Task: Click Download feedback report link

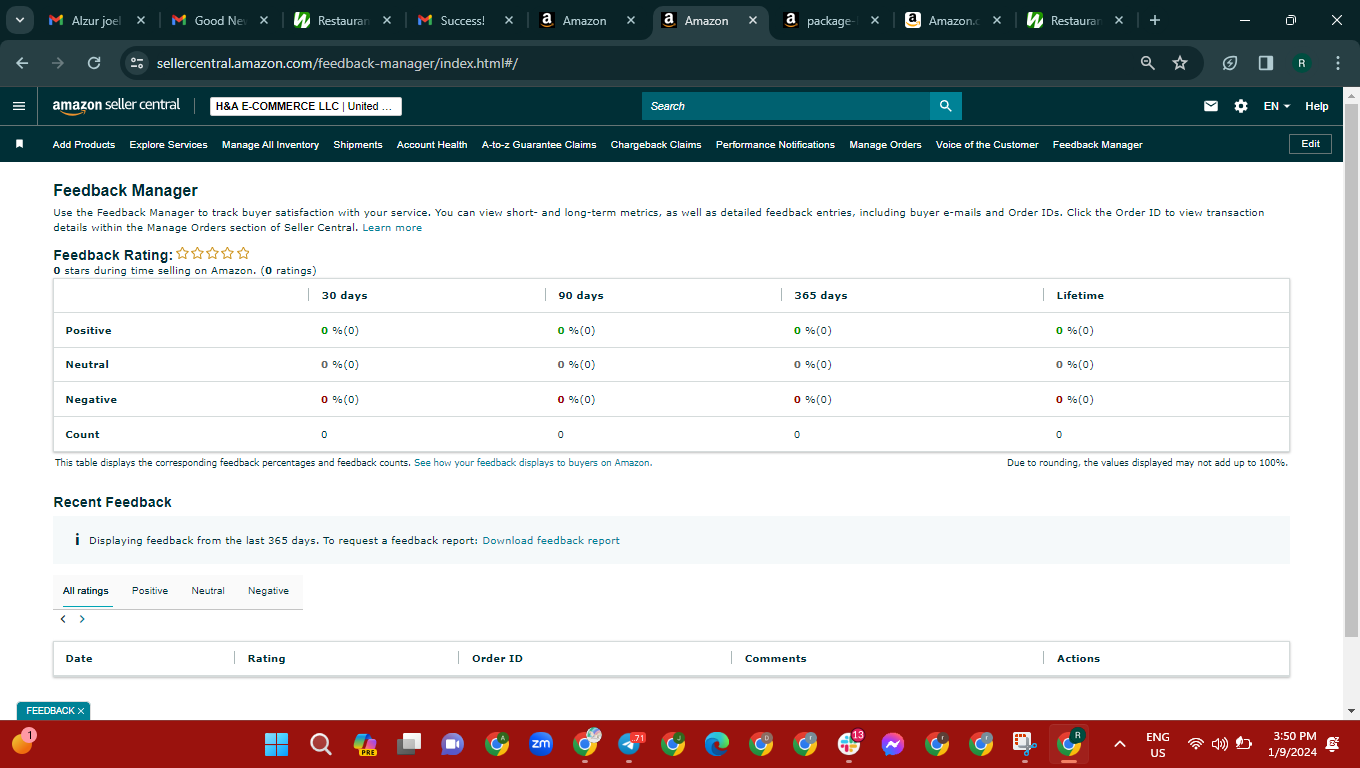Action: (551, 540)
